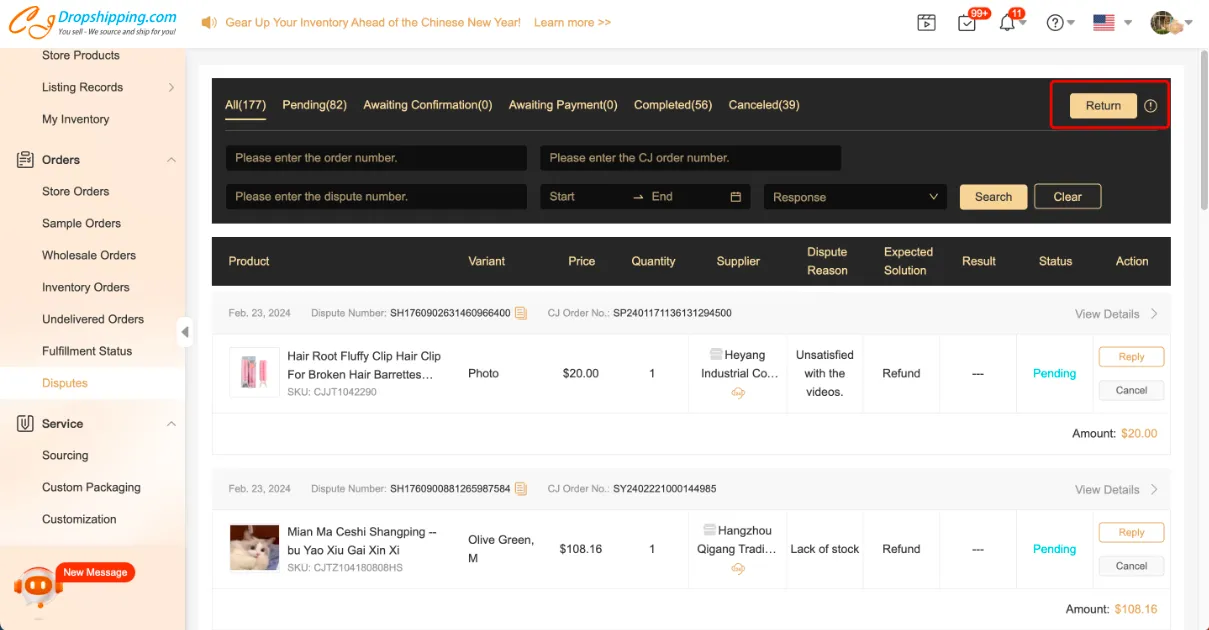Switch to the Pending(82) tab
The height and width of the screenshot is (630, 1209).
314,105
